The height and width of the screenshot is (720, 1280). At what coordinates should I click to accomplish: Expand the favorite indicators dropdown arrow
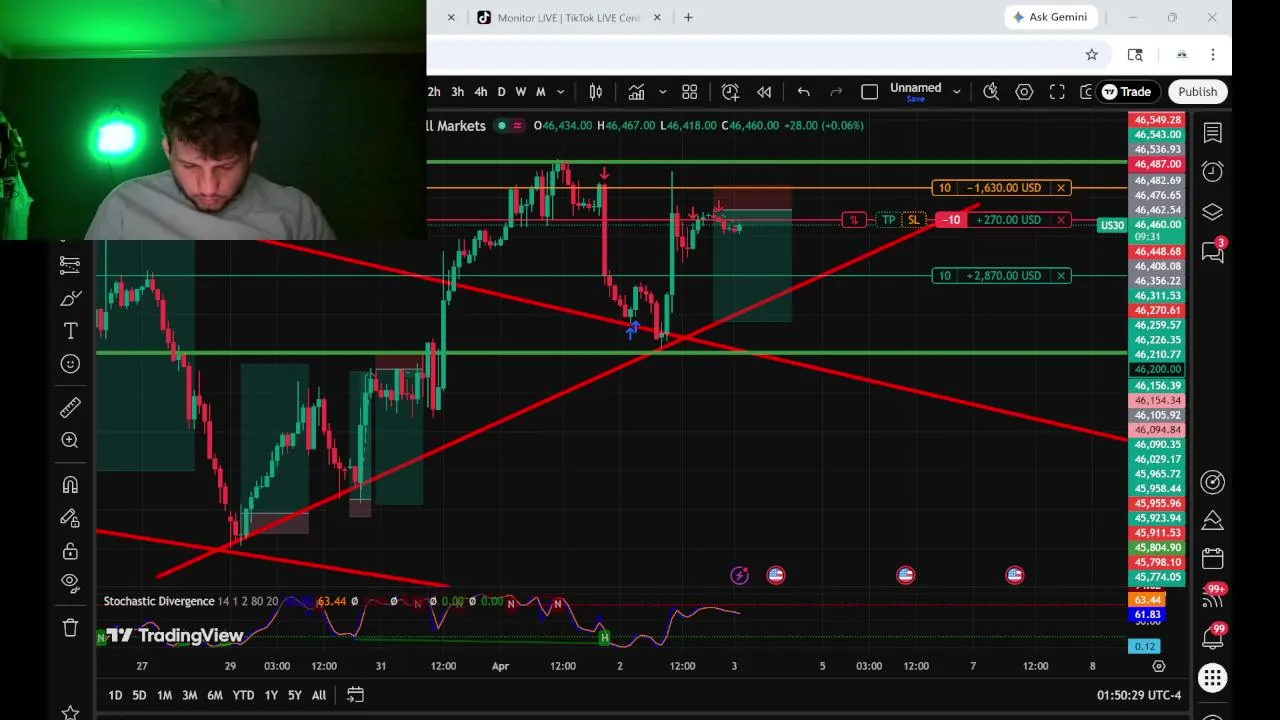(x=662, y=92)
